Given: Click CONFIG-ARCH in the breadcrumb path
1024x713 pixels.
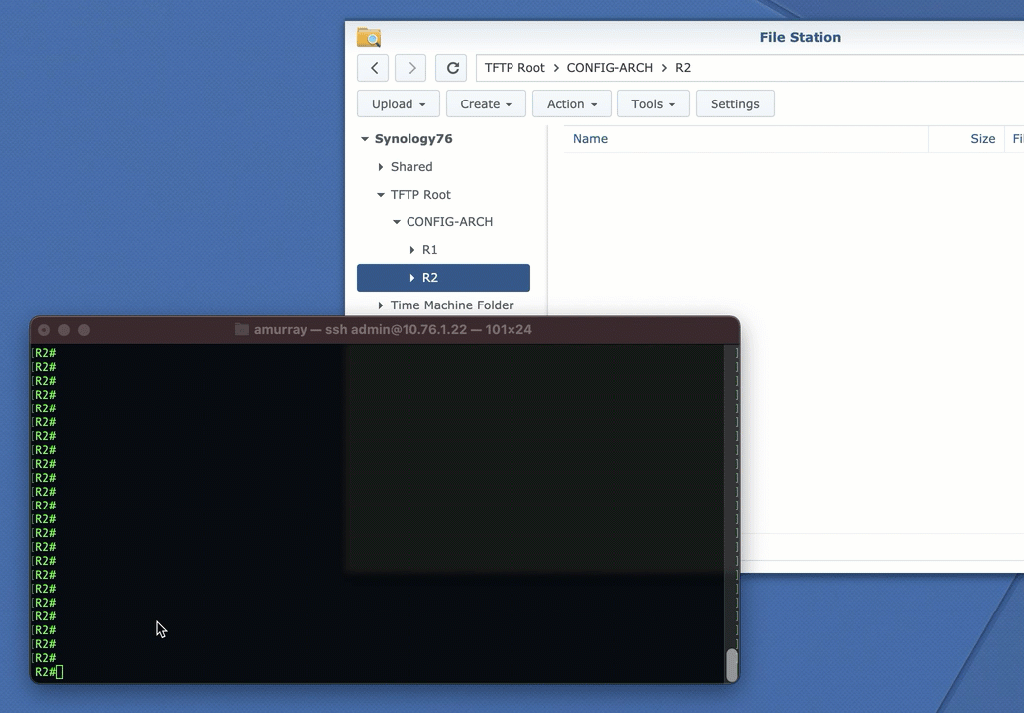Looking at the screenshot, I should click(609, 68).
